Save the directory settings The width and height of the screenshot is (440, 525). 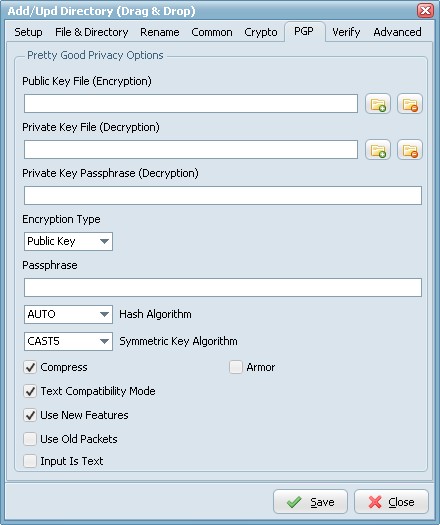click(310, 502)
